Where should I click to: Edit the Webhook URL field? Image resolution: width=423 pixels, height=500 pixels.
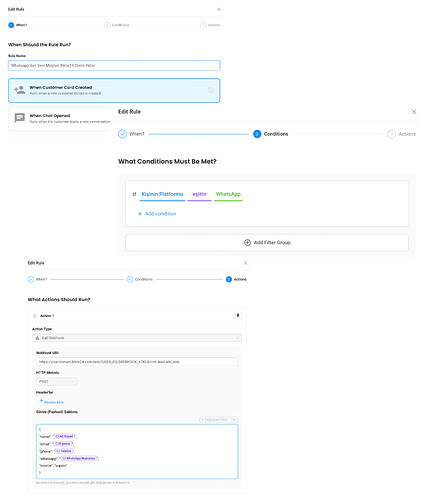[x=137, y=362]
